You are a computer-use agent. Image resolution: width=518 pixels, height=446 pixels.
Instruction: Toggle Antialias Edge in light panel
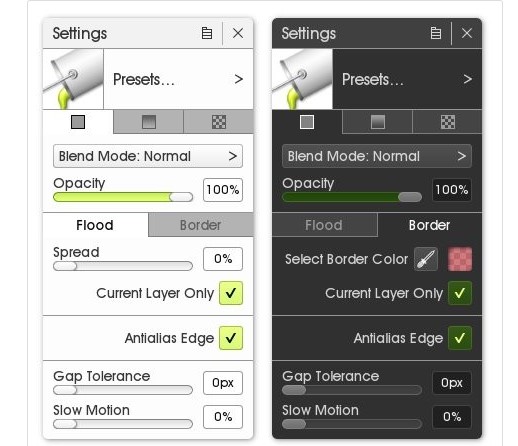pos(231,338)
